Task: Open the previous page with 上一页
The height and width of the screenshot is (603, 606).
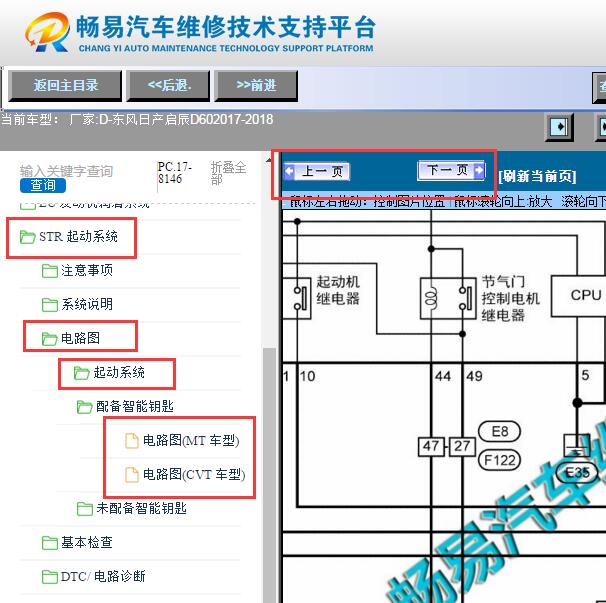Action: pos(317,171)
